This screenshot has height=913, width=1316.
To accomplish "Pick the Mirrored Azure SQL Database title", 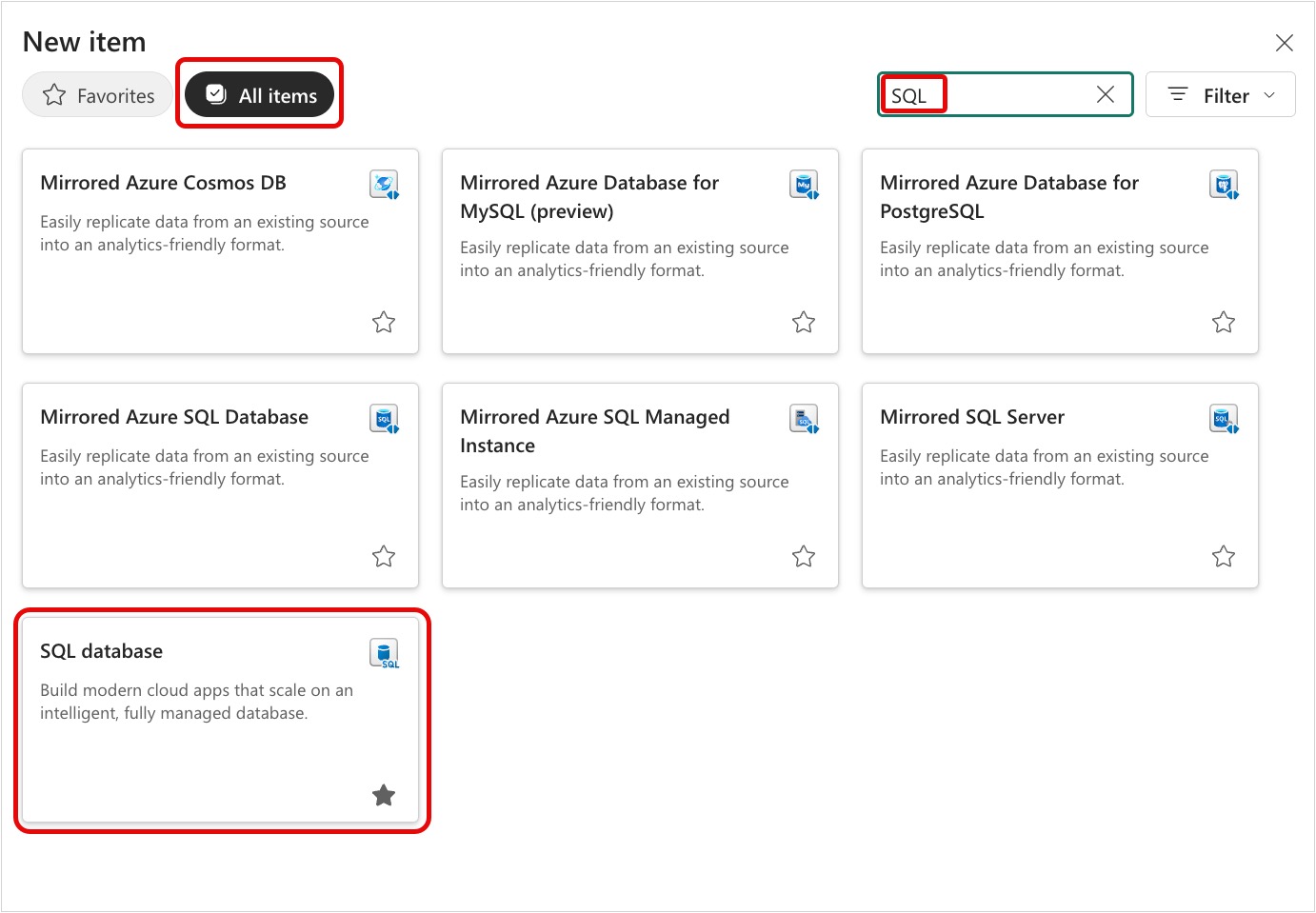I will (174, 417).
